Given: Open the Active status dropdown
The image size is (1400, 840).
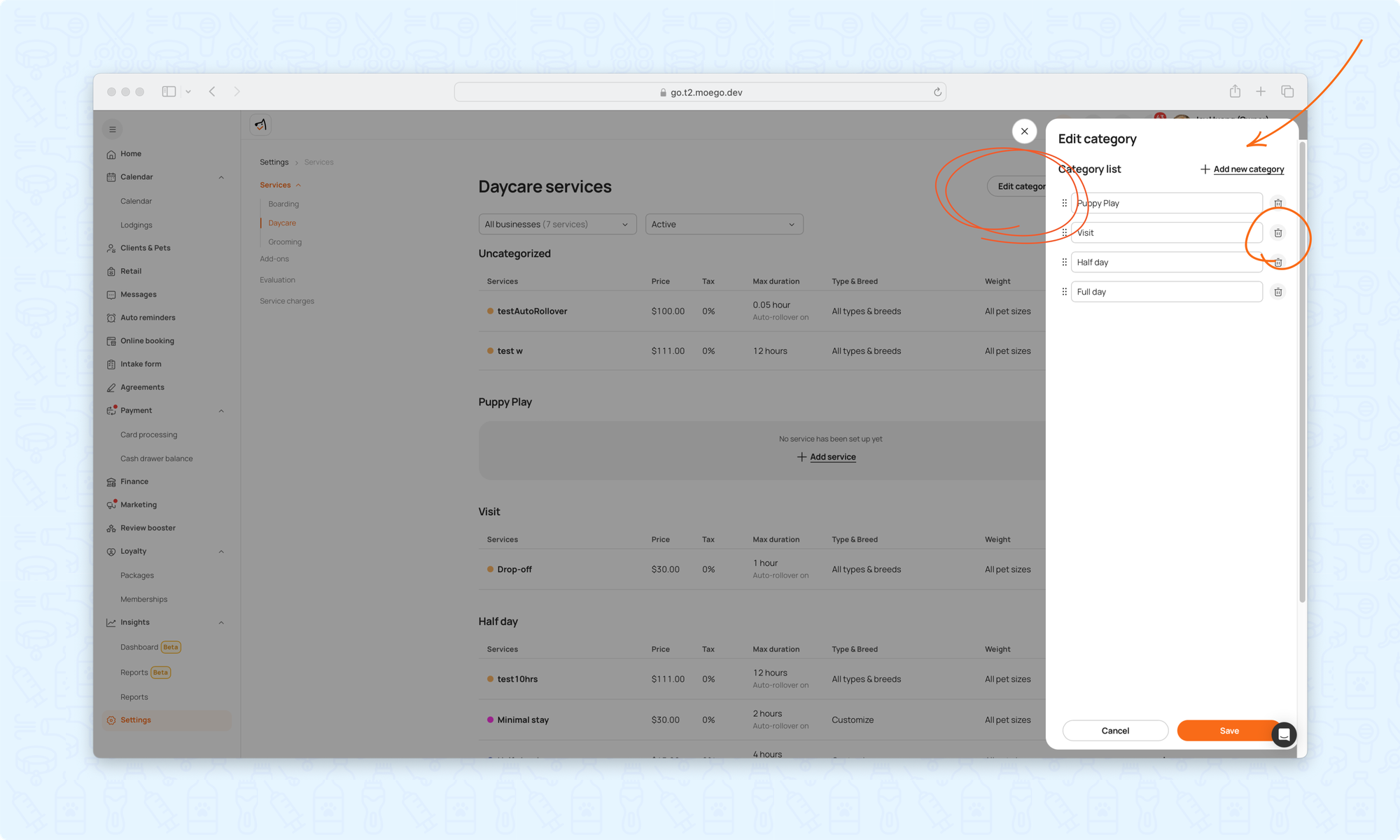Looking at the screenshot, I should pyautogui.click(x=724, y=224).
